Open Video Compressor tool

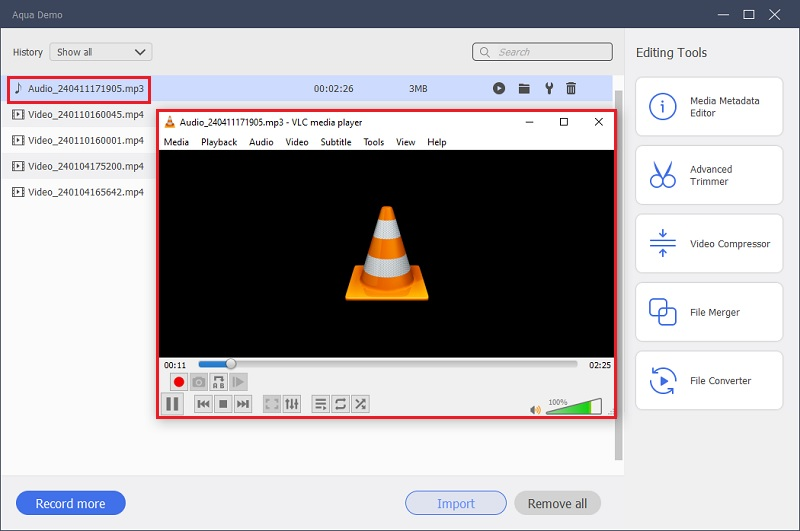tap(709, 243)
